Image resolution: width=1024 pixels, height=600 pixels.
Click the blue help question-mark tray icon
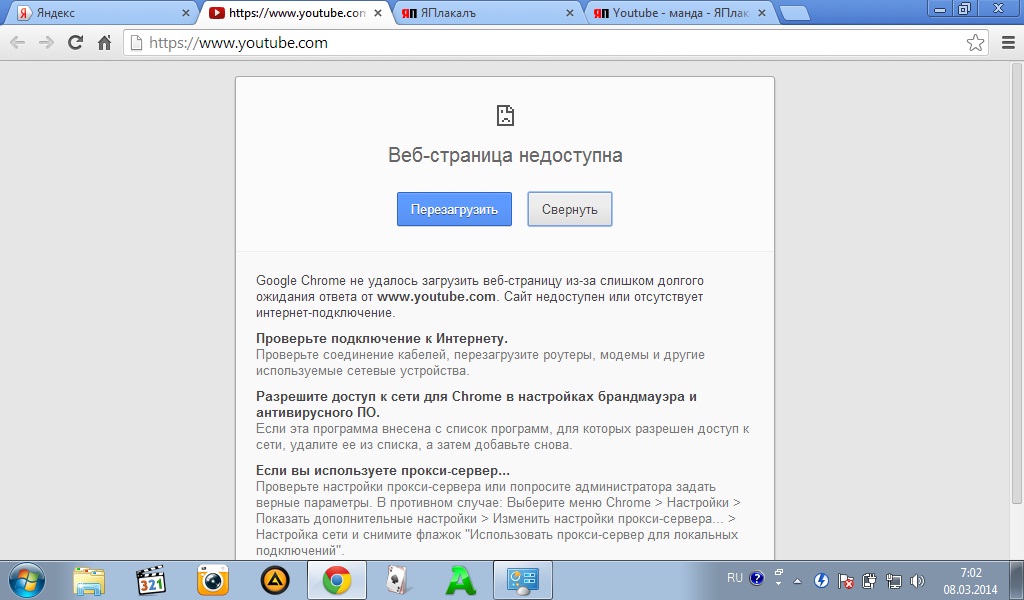pyautogui.click(x=757, y=578)
